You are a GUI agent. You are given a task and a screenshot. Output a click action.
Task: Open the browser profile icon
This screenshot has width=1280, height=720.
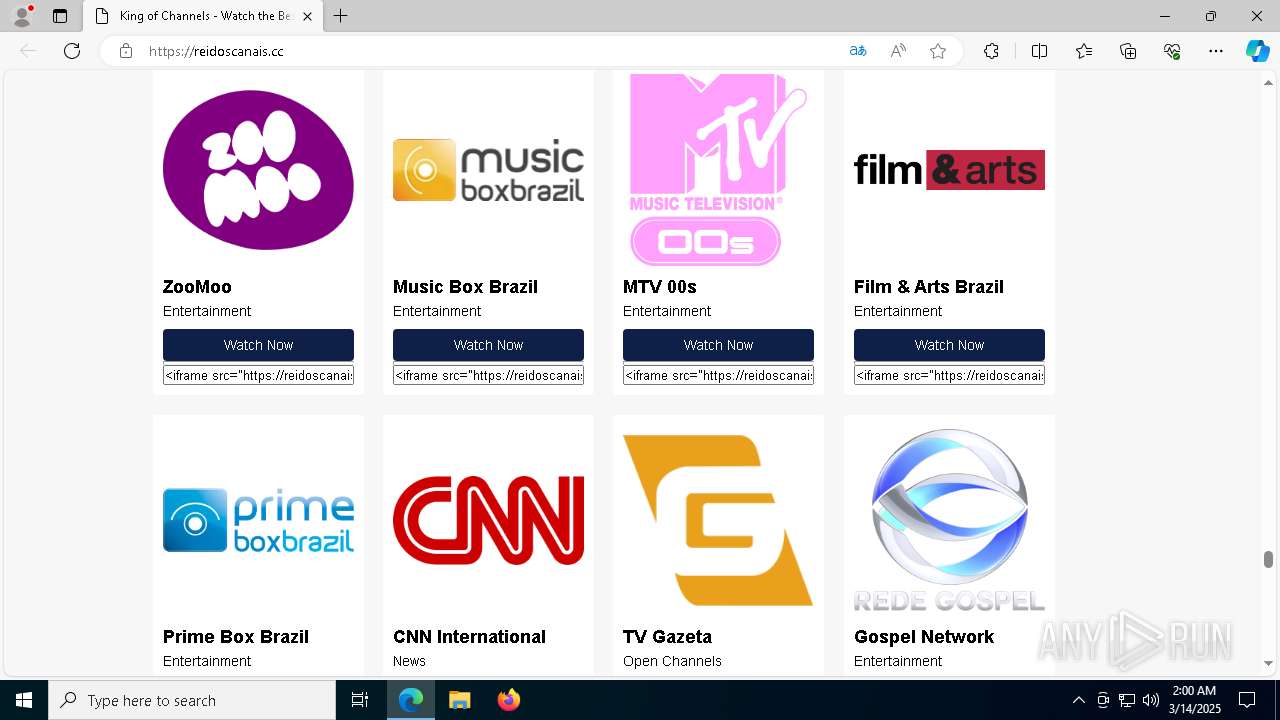tap(22, 16)
